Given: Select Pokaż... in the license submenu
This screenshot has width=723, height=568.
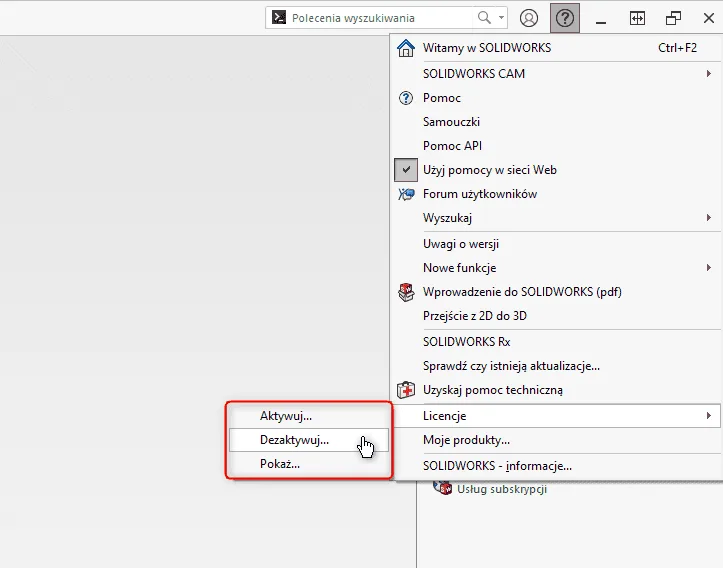Looking at the screenshot, I should [x=309, y=464].
